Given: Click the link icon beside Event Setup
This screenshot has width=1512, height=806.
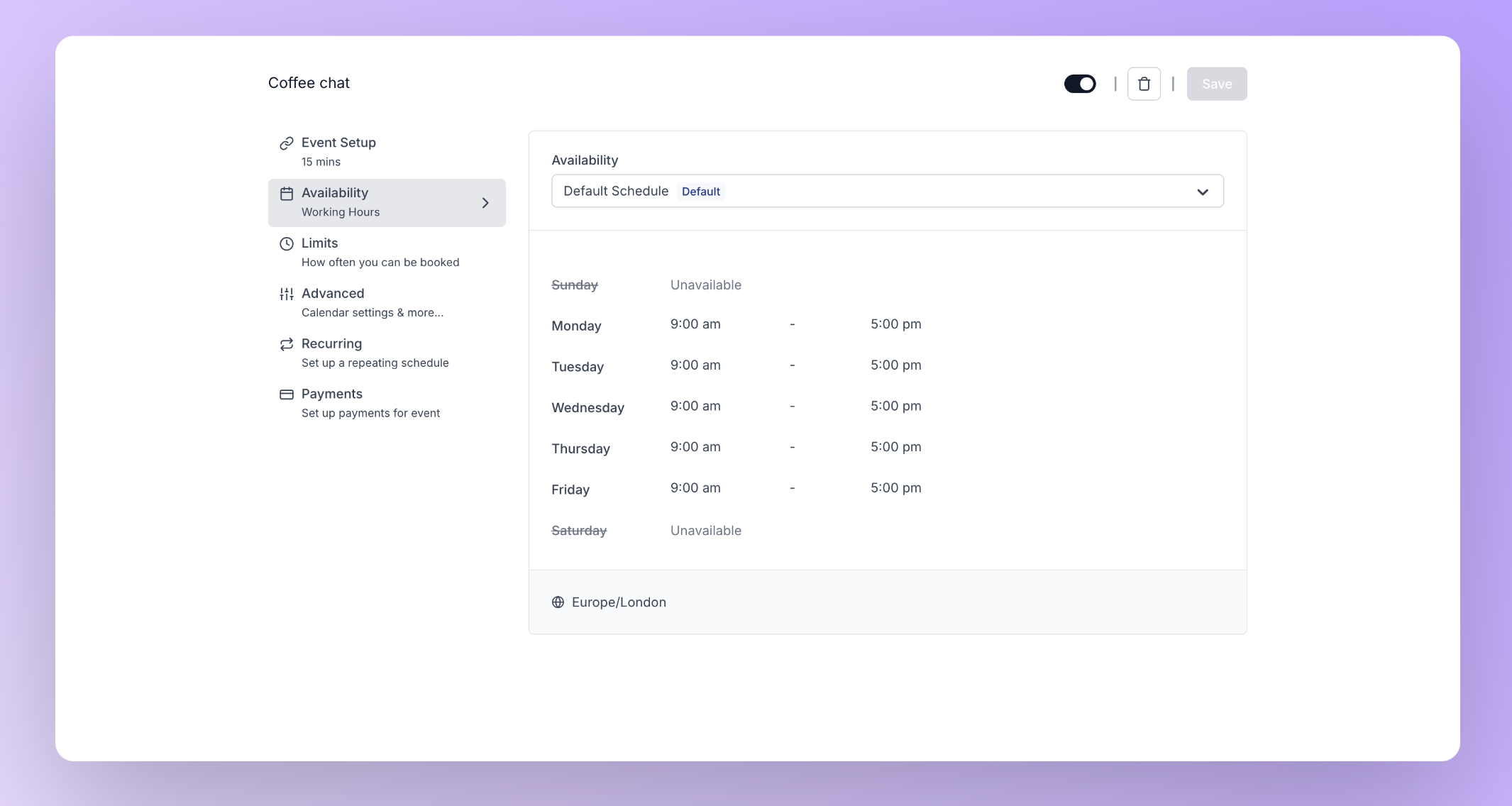Looking at the screenshot, I should [x=286, y=142].
